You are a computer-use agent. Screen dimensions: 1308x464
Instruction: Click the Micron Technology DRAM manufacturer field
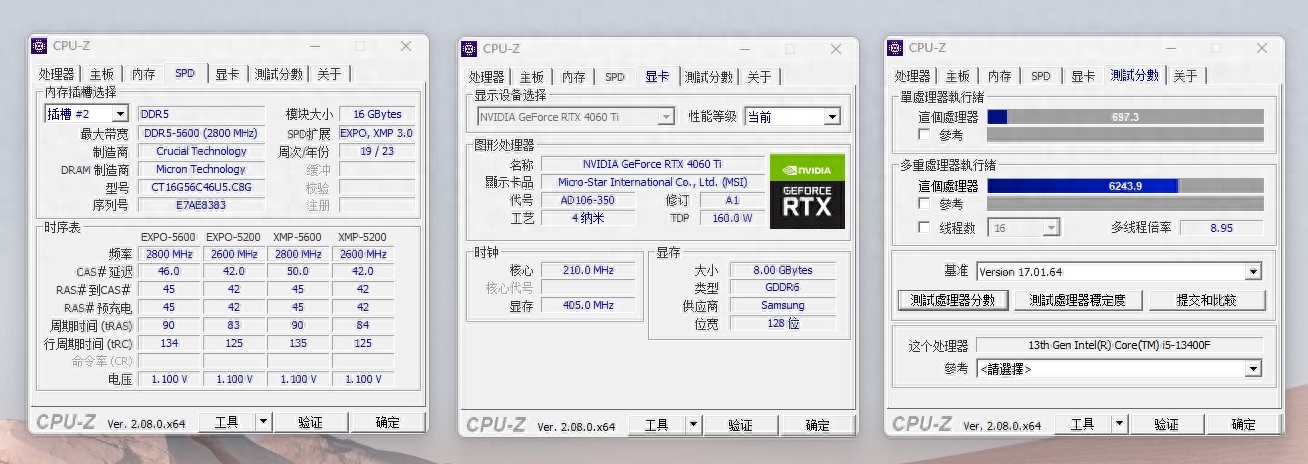pos(201,169)
